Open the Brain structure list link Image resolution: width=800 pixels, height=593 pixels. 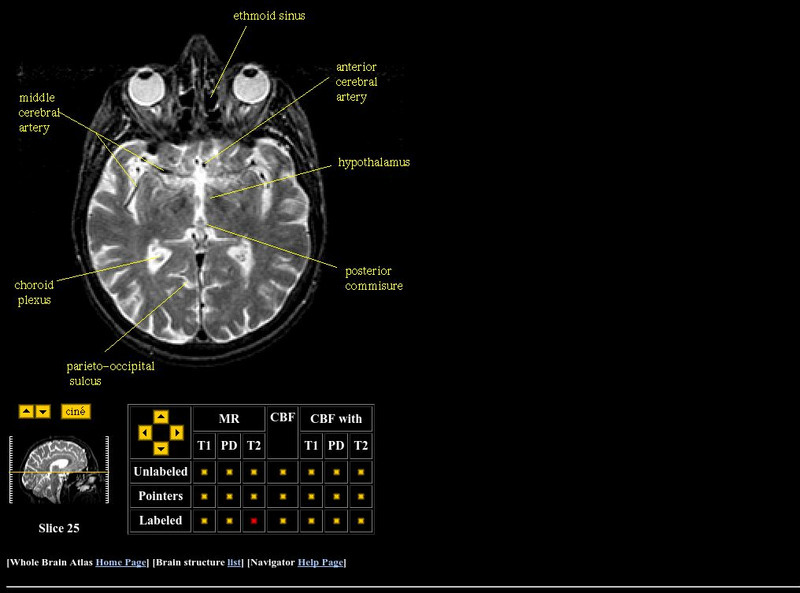[x=231, y=562]
